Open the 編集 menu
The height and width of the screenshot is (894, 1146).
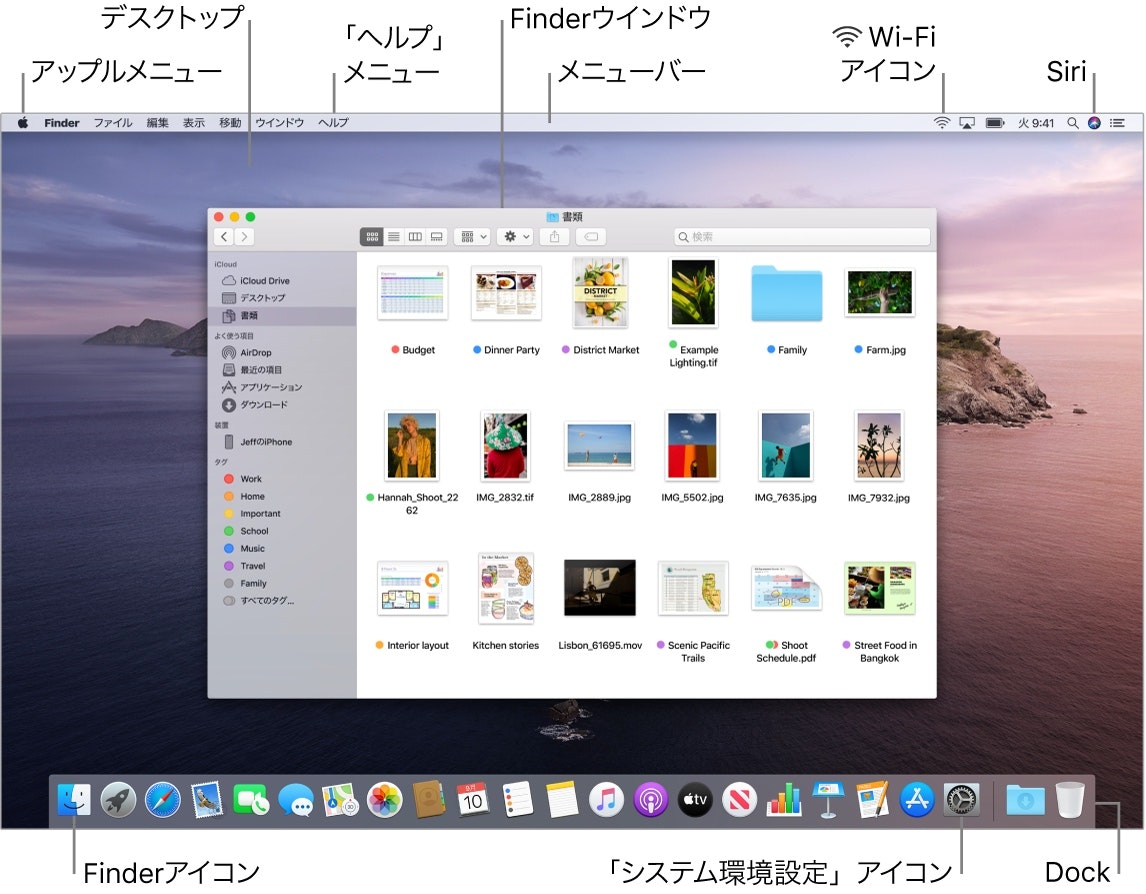pos(157,123)
